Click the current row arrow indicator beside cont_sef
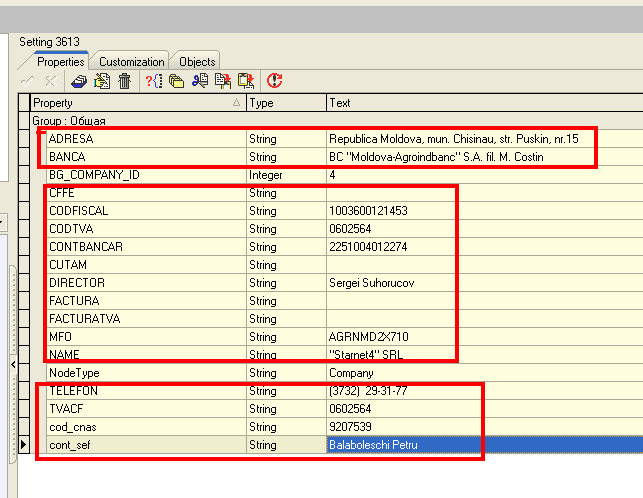Screen dimensions: 643x498 (x=24, y=445)
